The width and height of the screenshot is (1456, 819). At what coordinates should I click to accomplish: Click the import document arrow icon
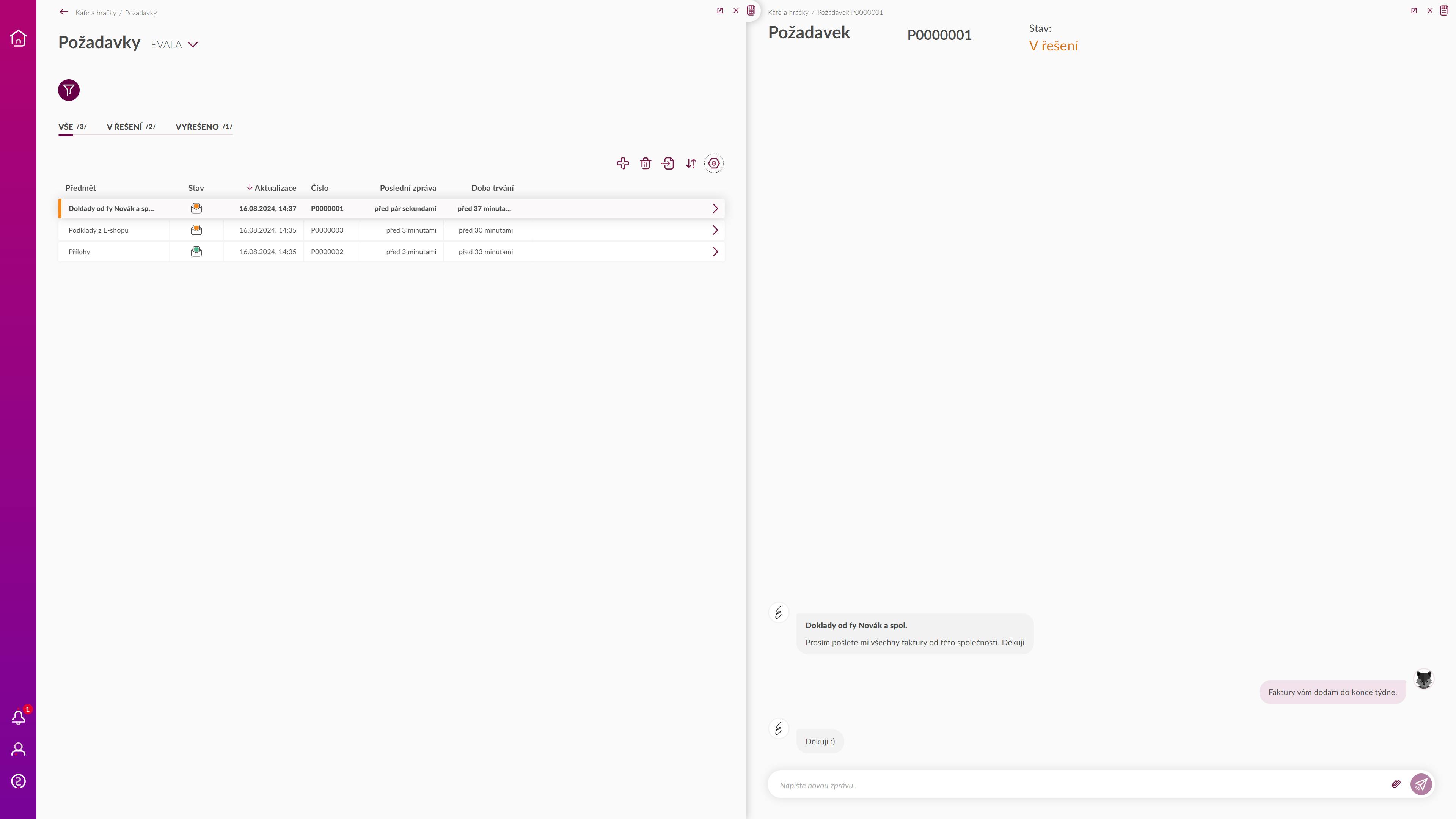668,163
